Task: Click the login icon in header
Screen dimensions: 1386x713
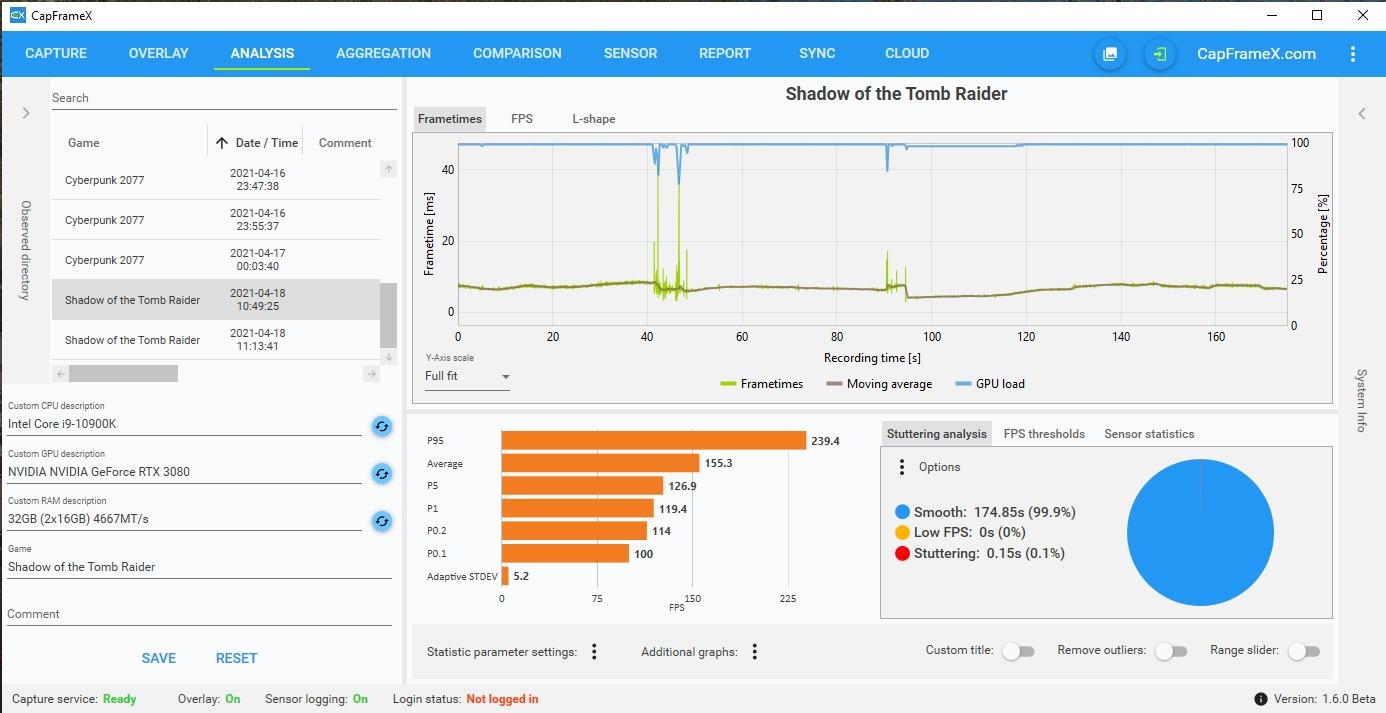Action: point(1160,54)
